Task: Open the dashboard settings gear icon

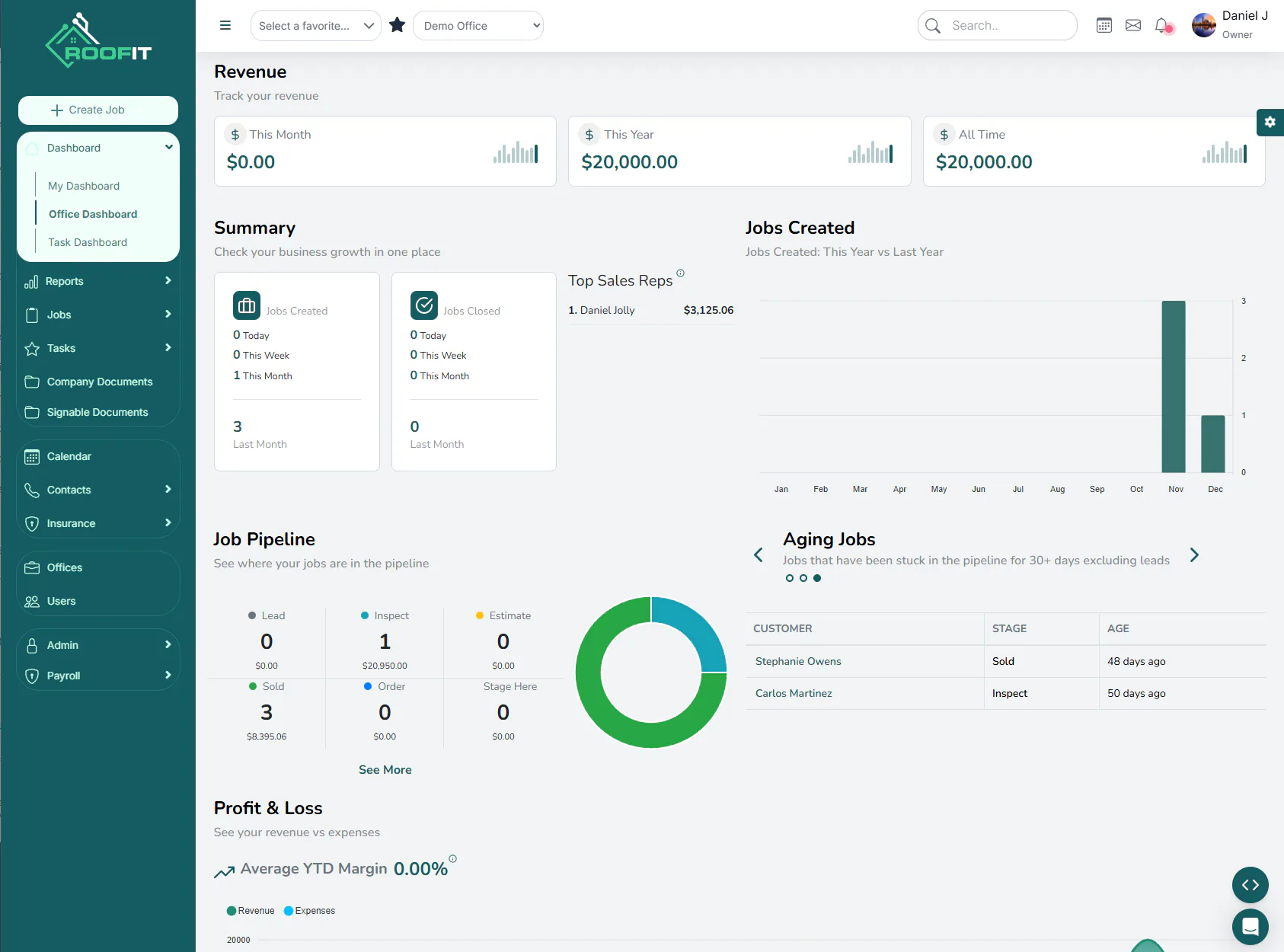Action: [1270, 122]
